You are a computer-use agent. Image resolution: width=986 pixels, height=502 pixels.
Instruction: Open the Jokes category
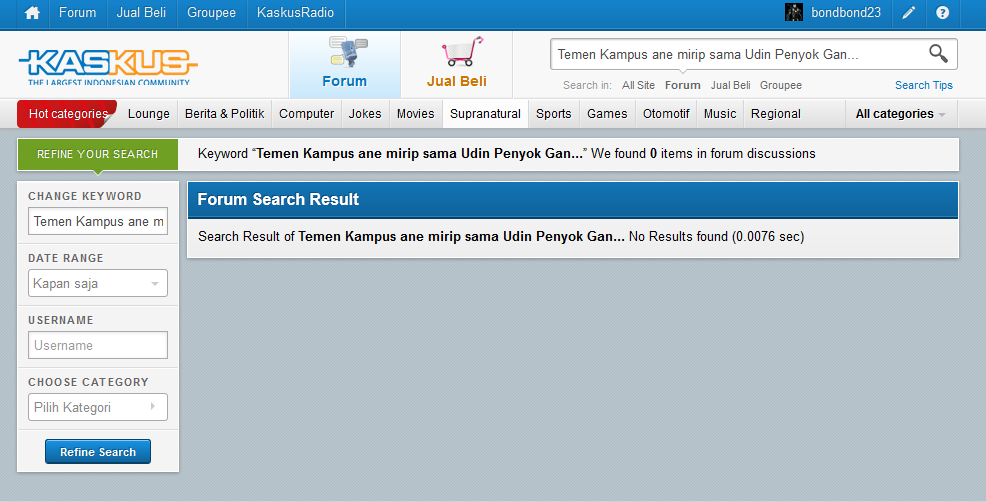click(x=365, y=114)
